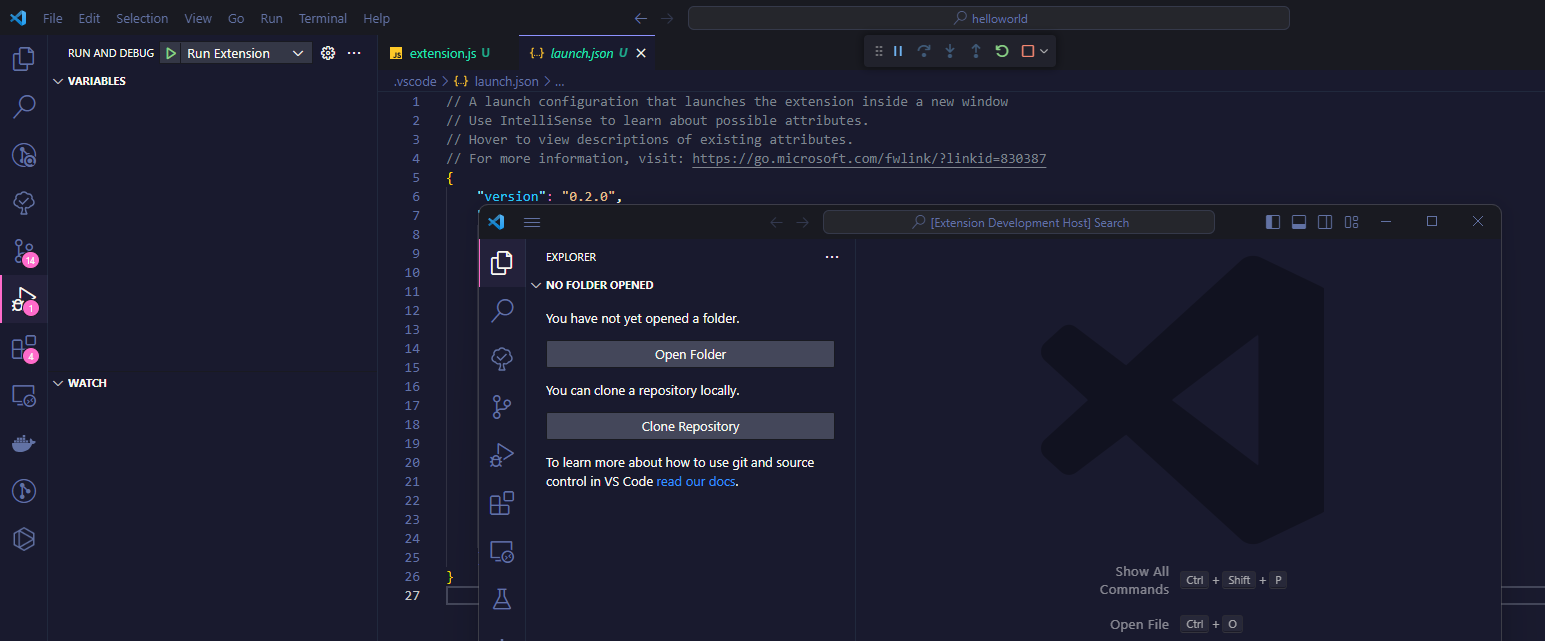Click Step Over in the debug toolbar
Image resolution: width=1545 pixels, height=641 pixels.
(x=924, y=51)
